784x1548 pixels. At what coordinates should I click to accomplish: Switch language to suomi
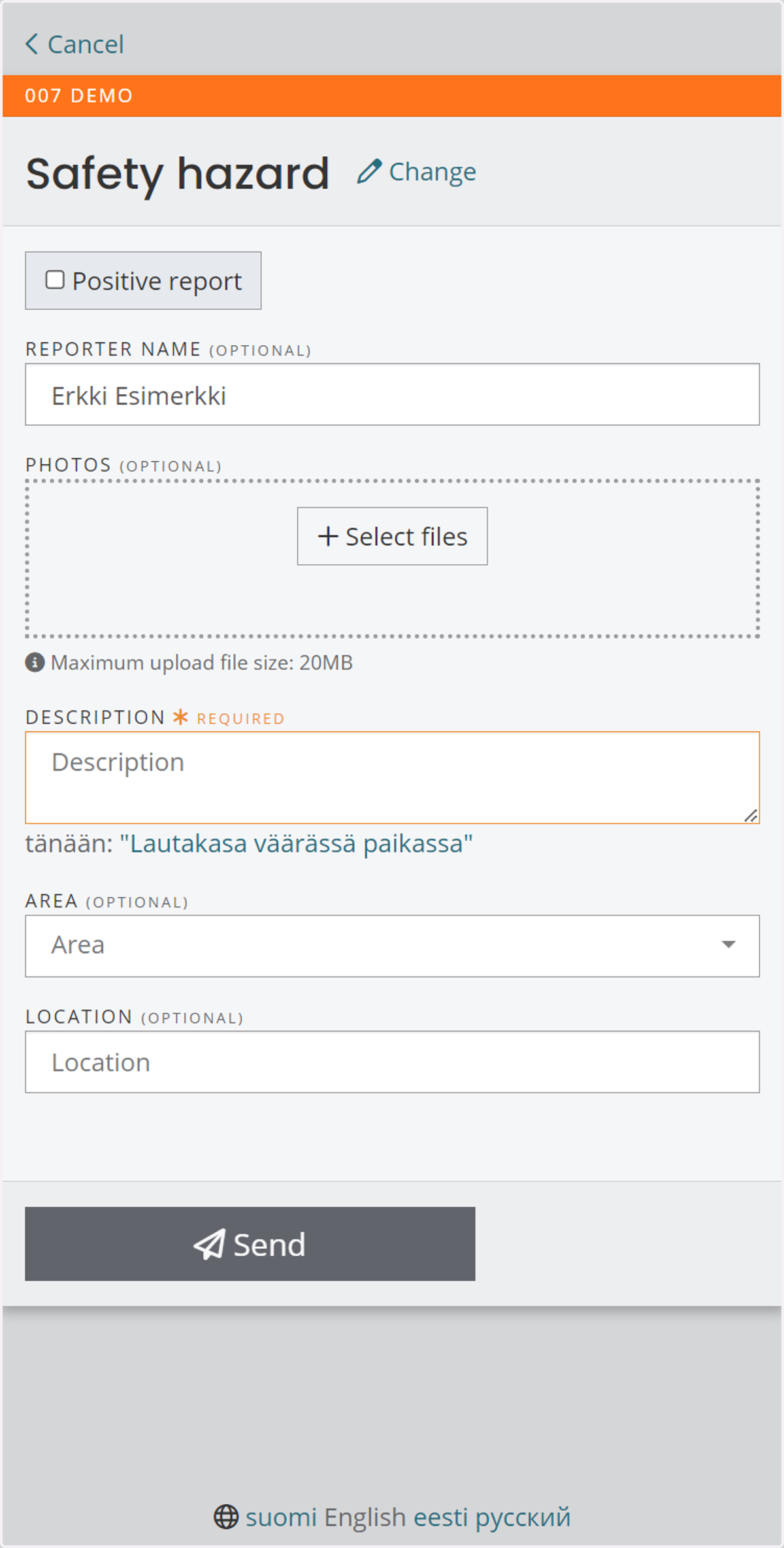(281, 1517)
